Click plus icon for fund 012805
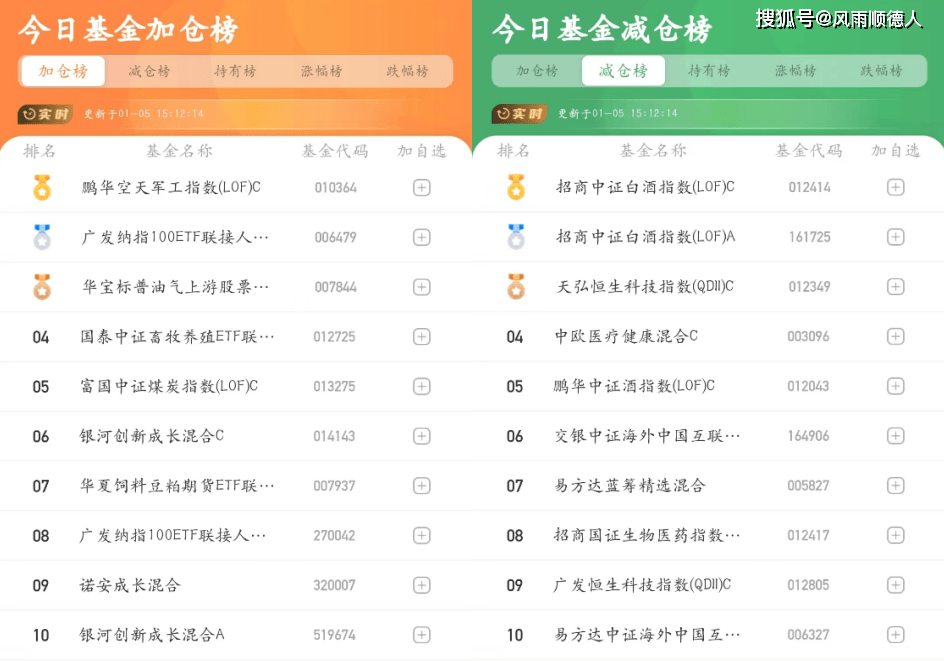Screen dimensions: 944x661 pyautogui.click(x=895, y=585)
